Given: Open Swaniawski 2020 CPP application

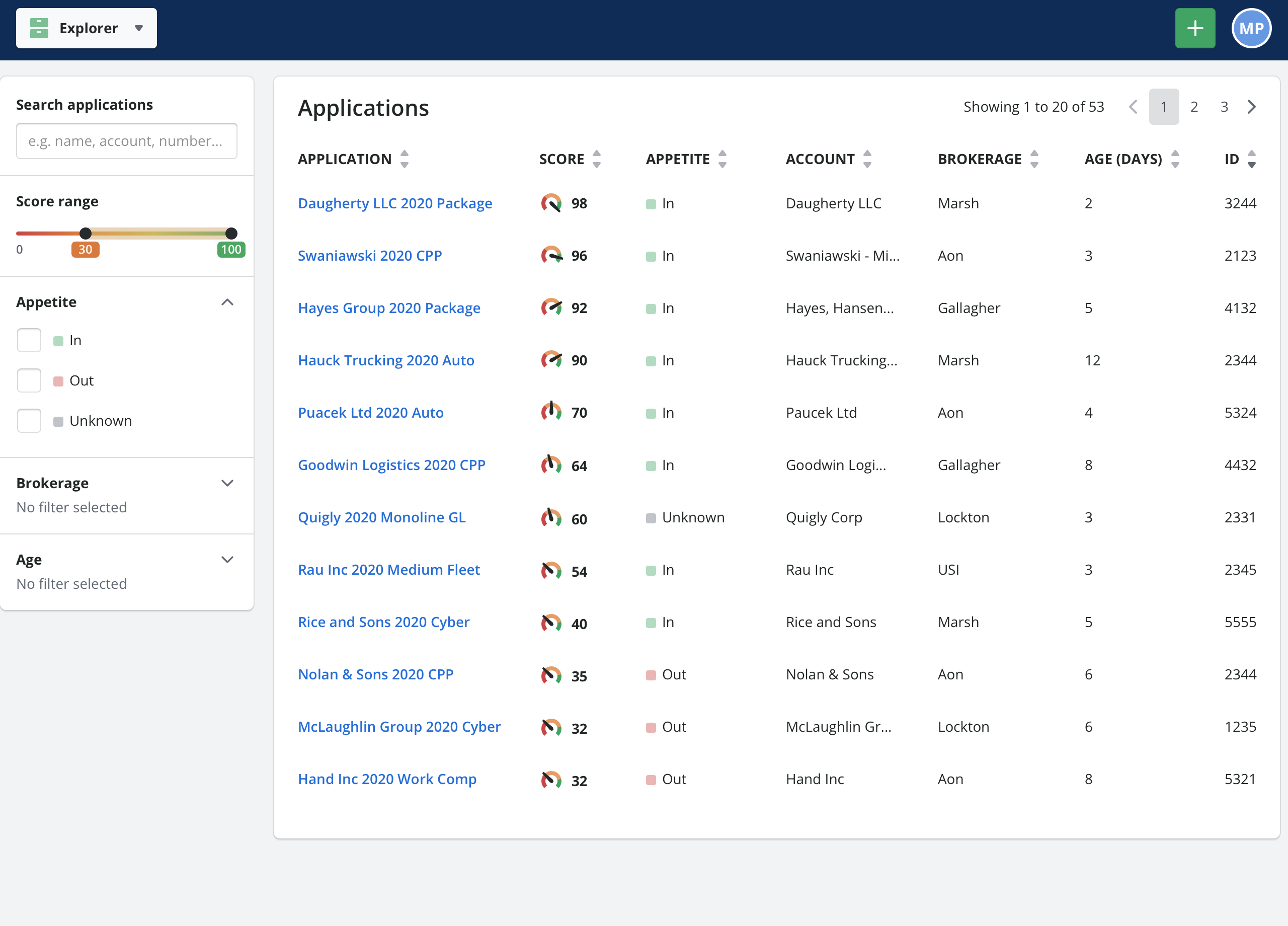Looking at the screenshot, I should pos(370,256).
